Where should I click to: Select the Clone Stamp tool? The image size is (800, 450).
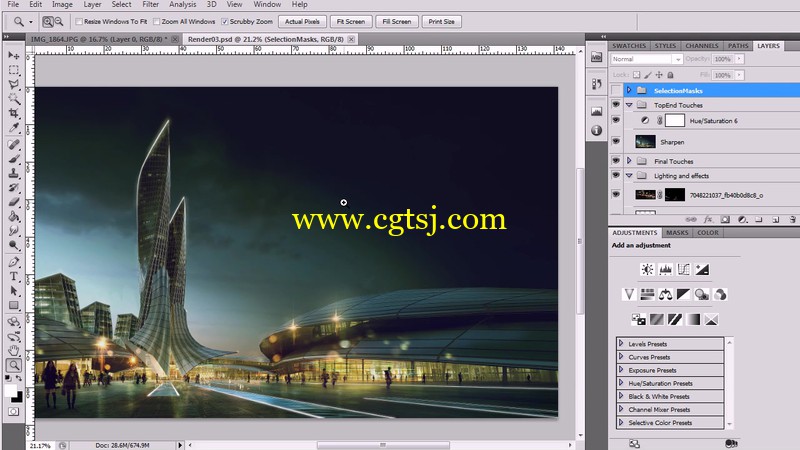coord(14,173)
